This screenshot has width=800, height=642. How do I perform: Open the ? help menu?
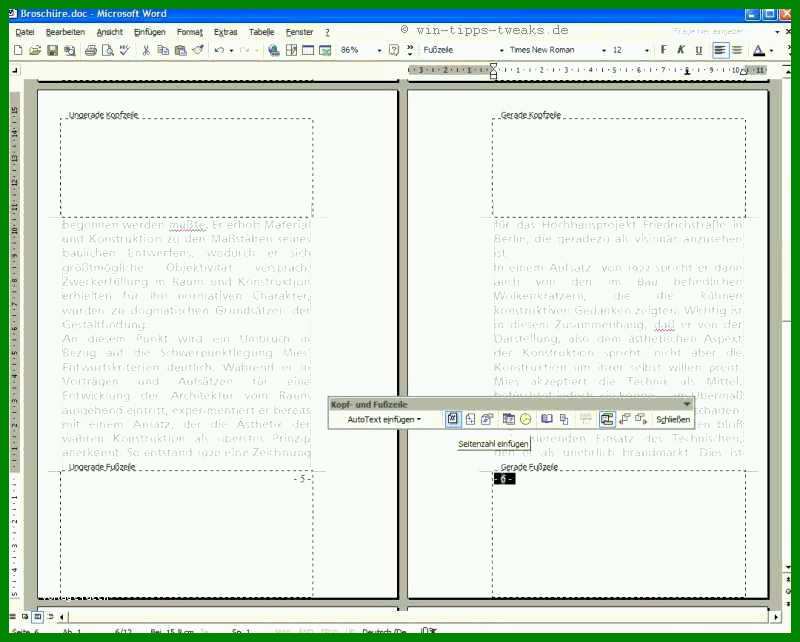click(327, 32)
